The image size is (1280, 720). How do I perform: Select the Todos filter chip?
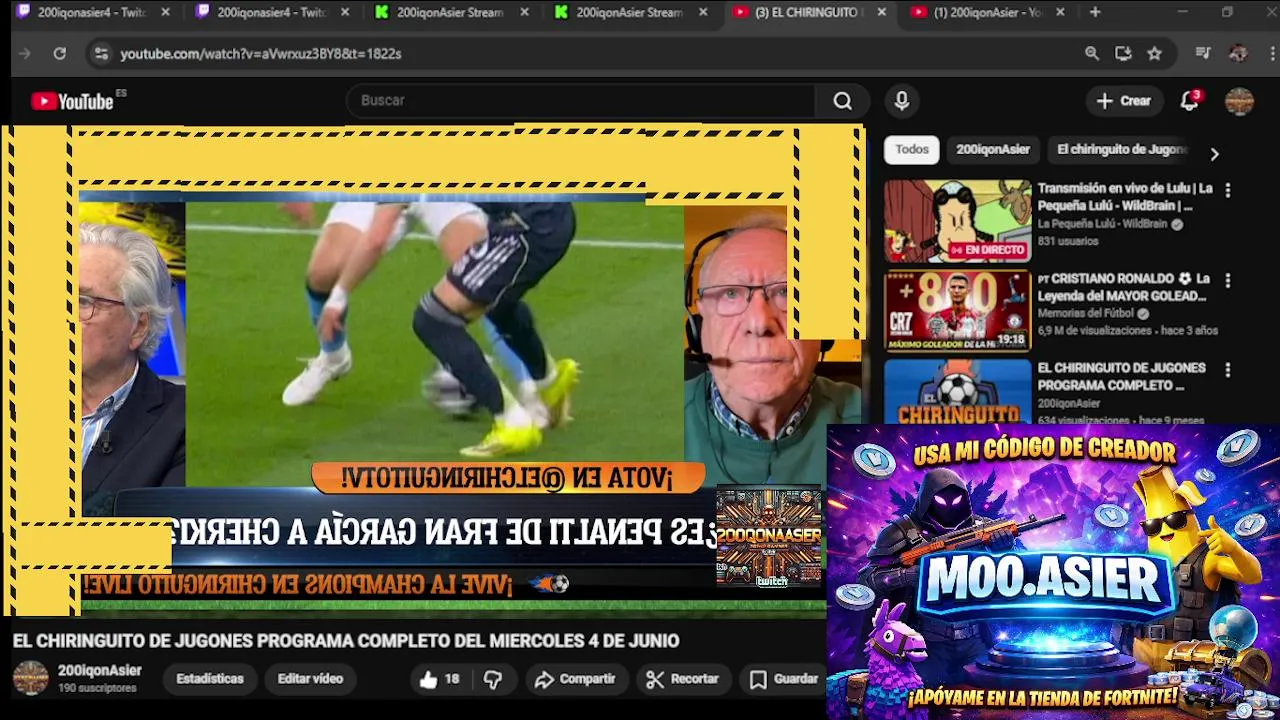(912, 150)
